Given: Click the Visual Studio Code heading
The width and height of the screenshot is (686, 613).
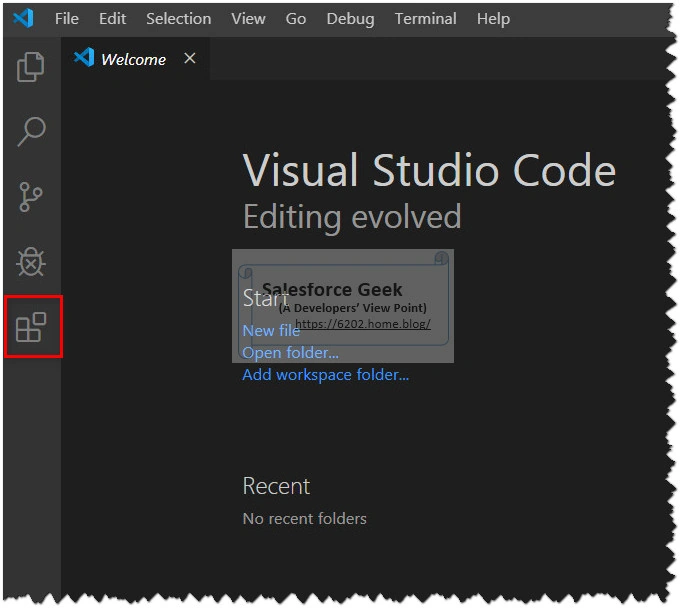Looking at the screenshot, I should coord(429,170).
